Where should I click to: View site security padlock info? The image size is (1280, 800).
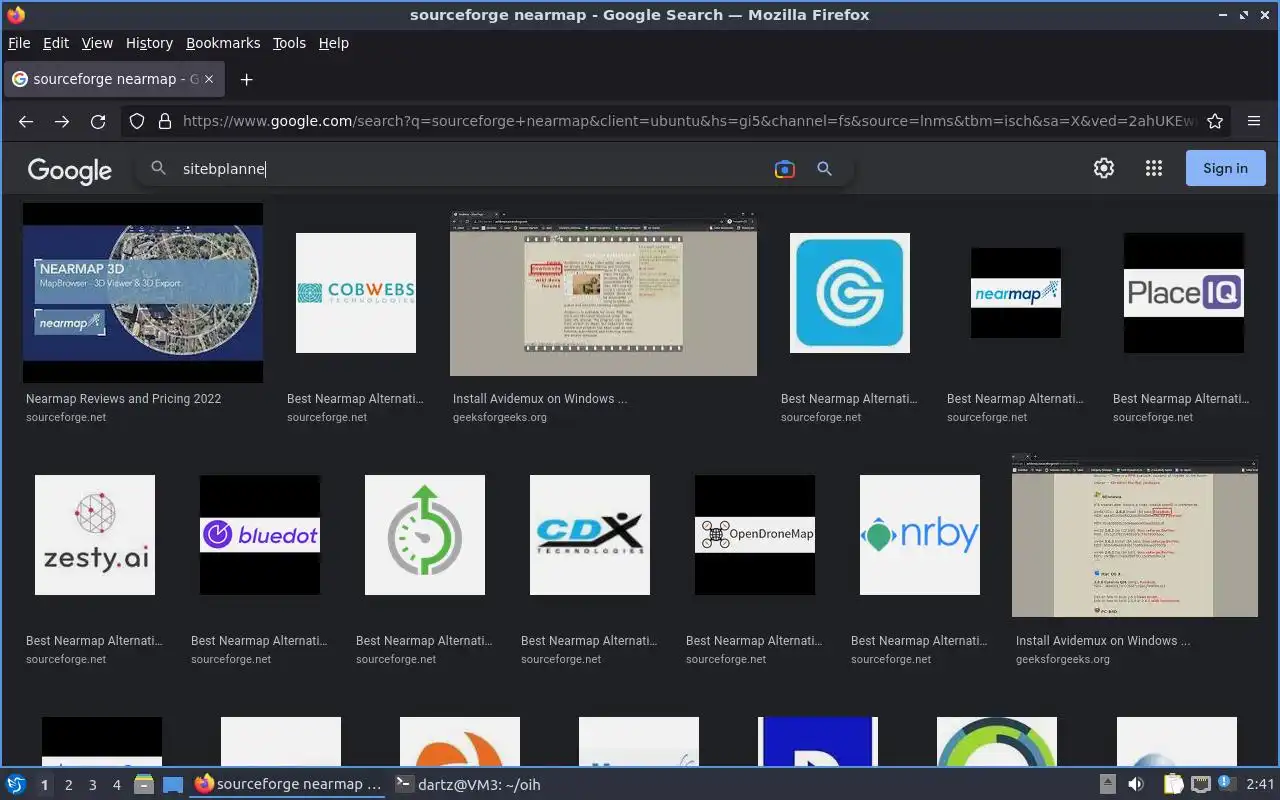coord(164,121)
